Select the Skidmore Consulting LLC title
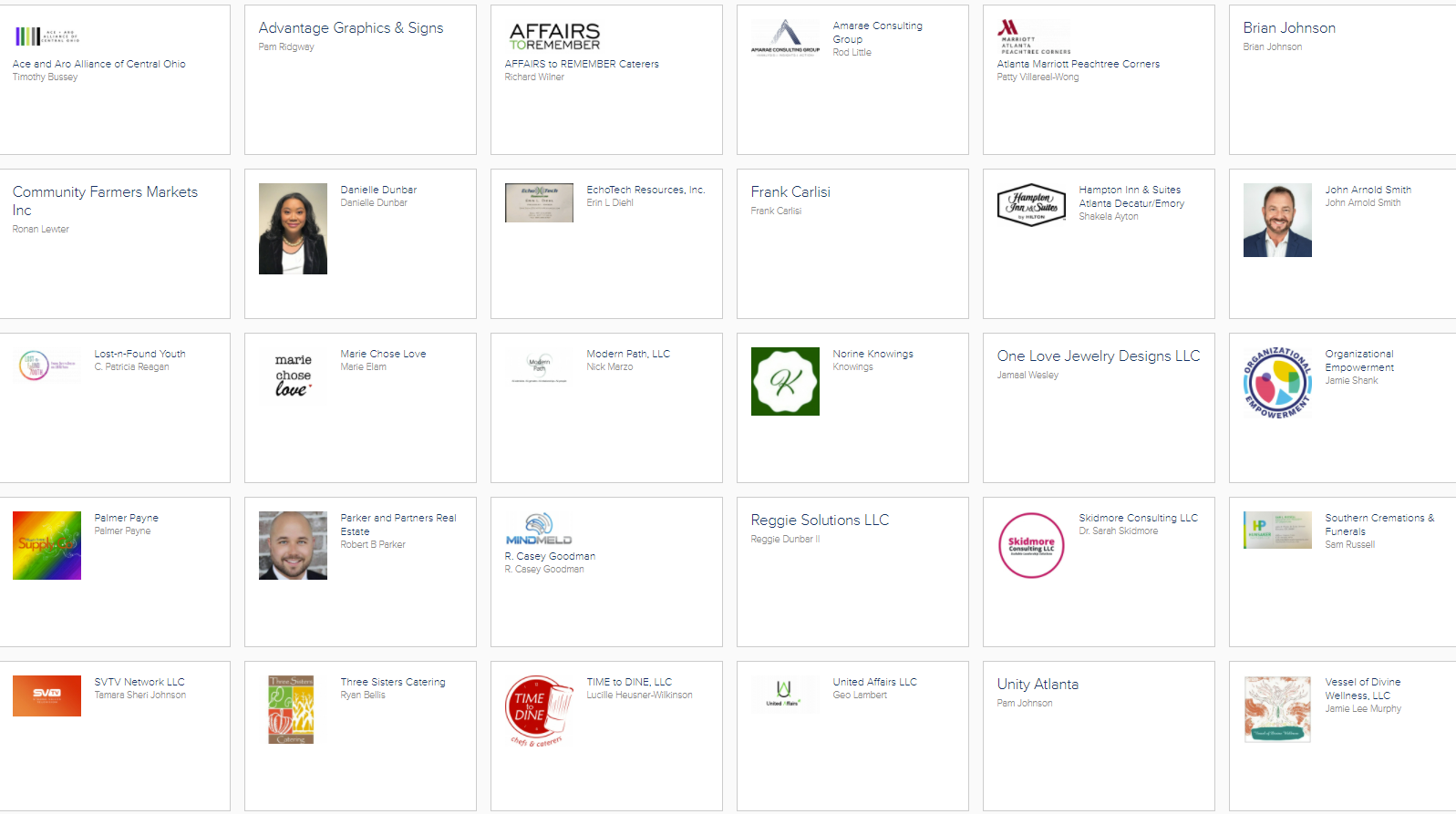 (x=1138, y=518)
